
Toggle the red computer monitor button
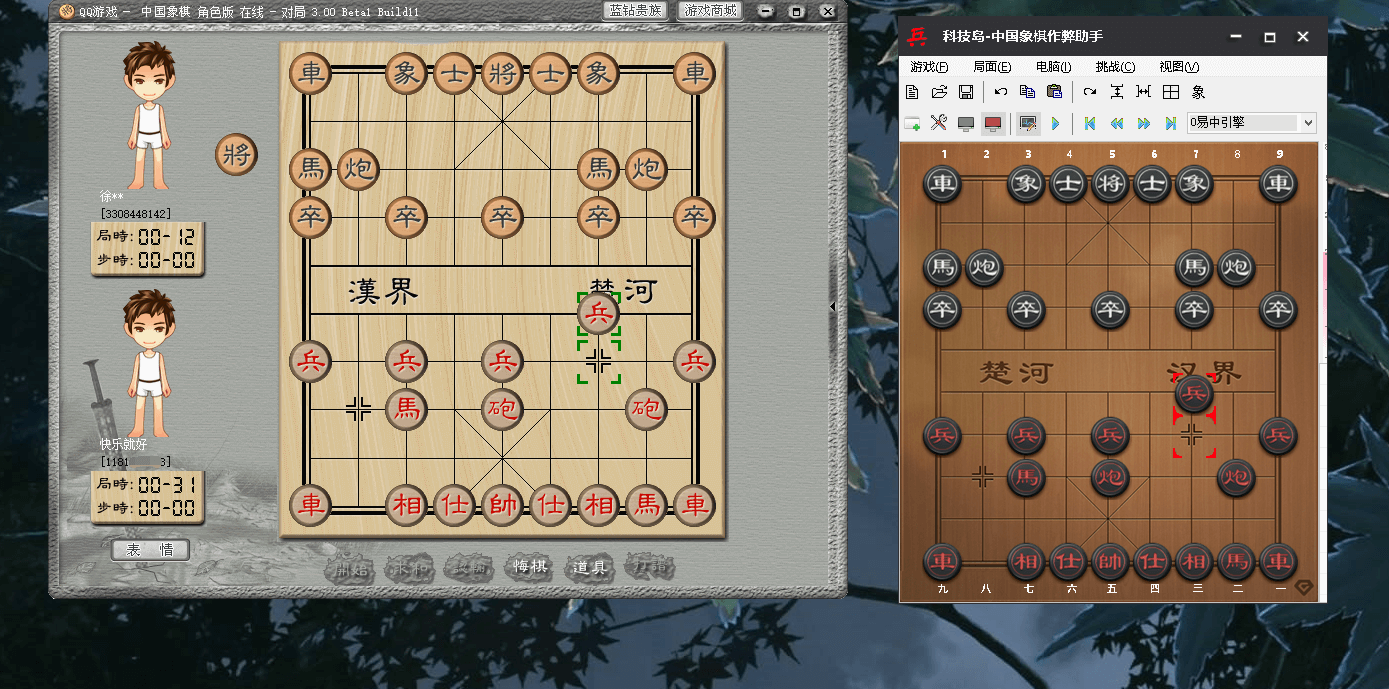(992, 123)
